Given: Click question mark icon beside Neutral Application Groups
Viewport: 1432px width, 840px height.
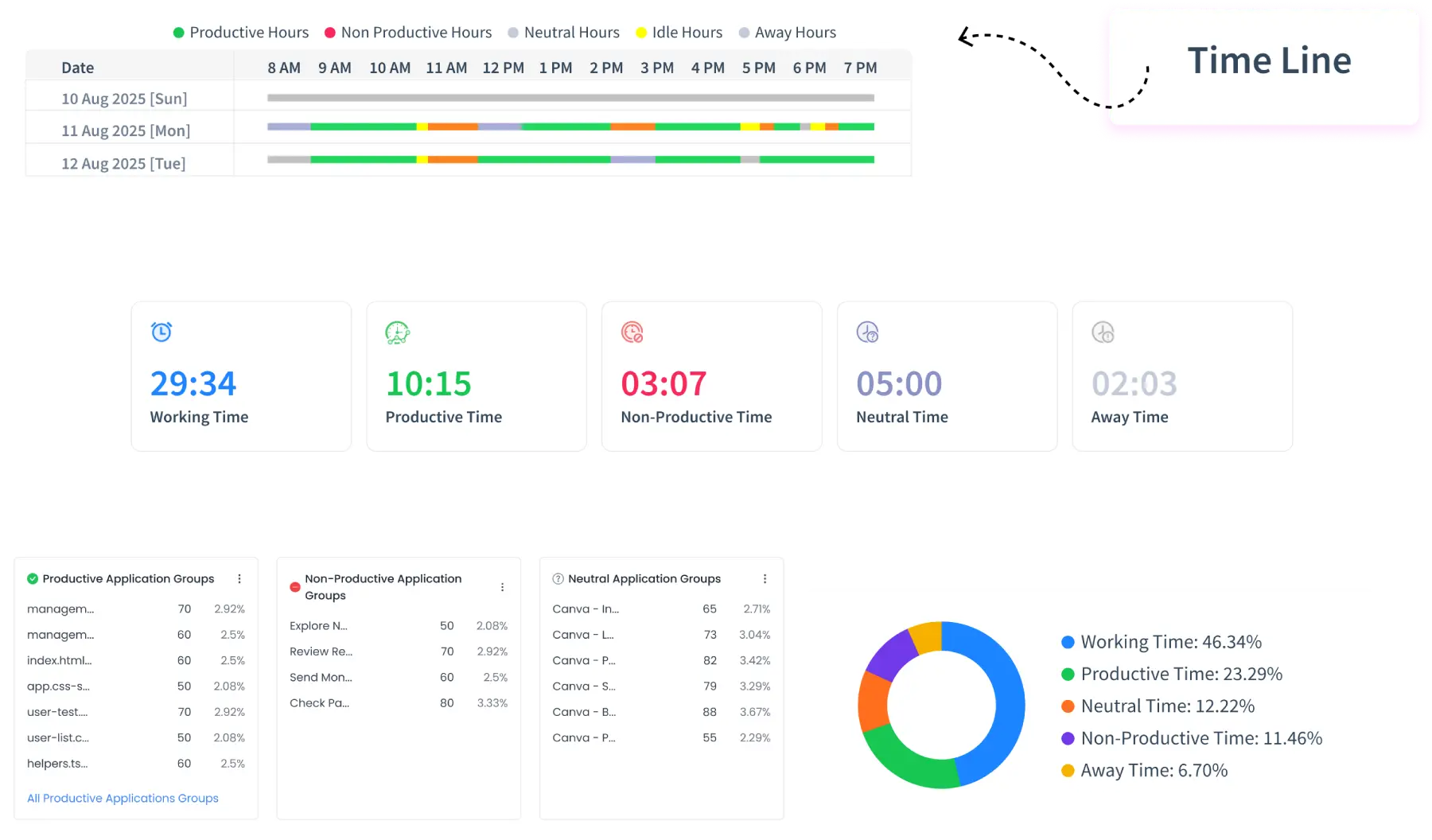Looking at the screenshot, I should 558,579.
